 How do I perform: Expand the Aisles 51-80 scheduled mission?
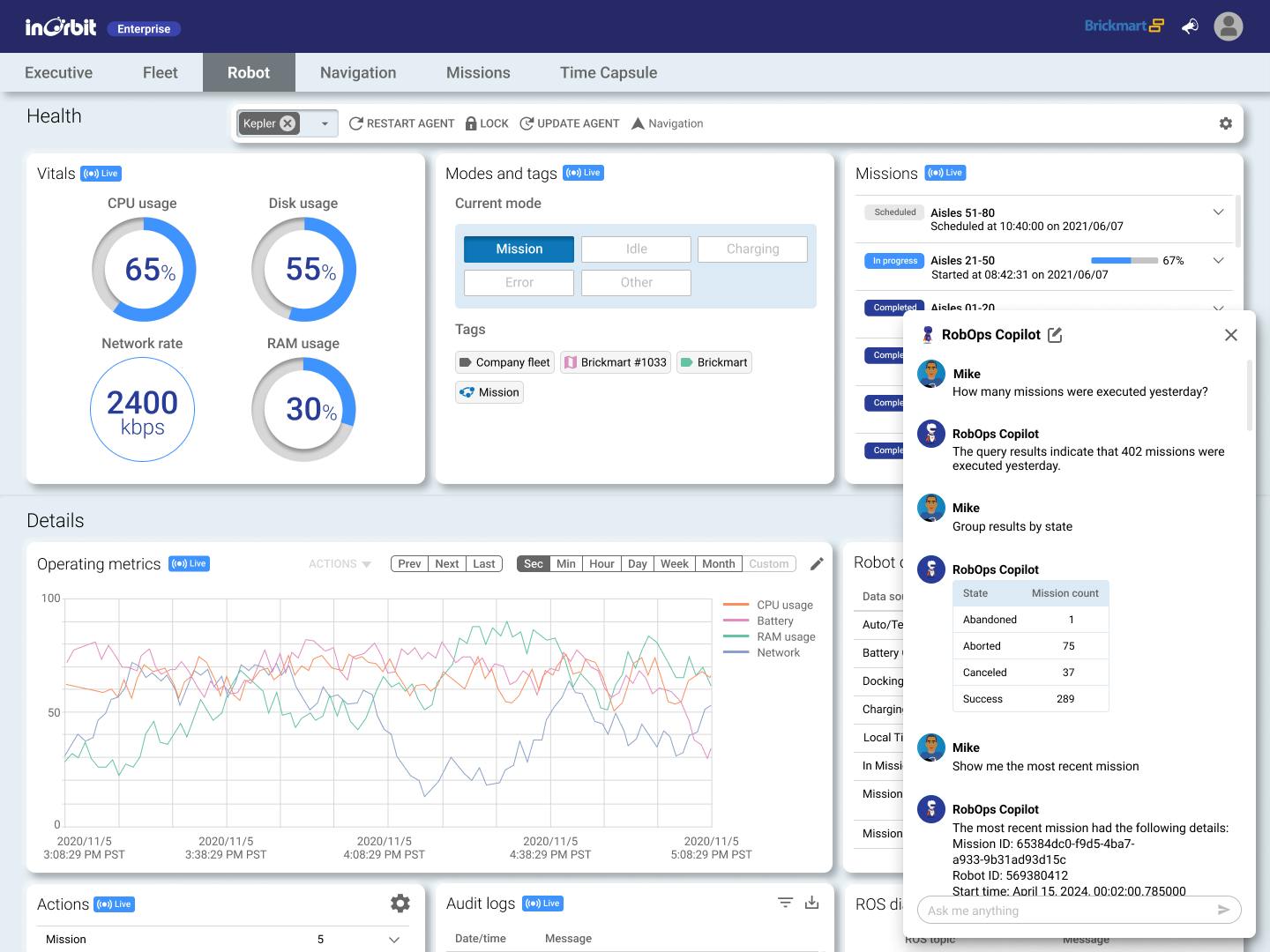[x=1218, y=212]
